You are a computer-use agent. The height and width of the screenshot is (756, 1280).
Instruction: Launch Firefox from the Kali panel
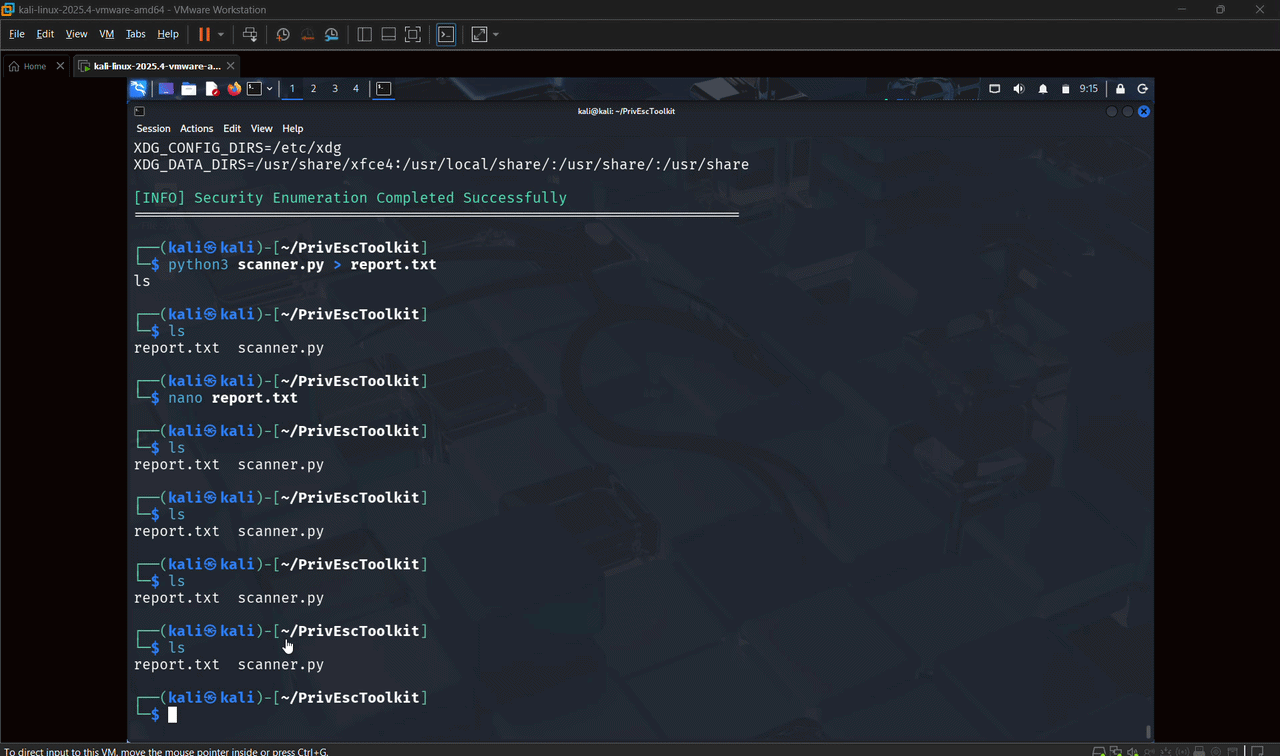tap(234, 89)
